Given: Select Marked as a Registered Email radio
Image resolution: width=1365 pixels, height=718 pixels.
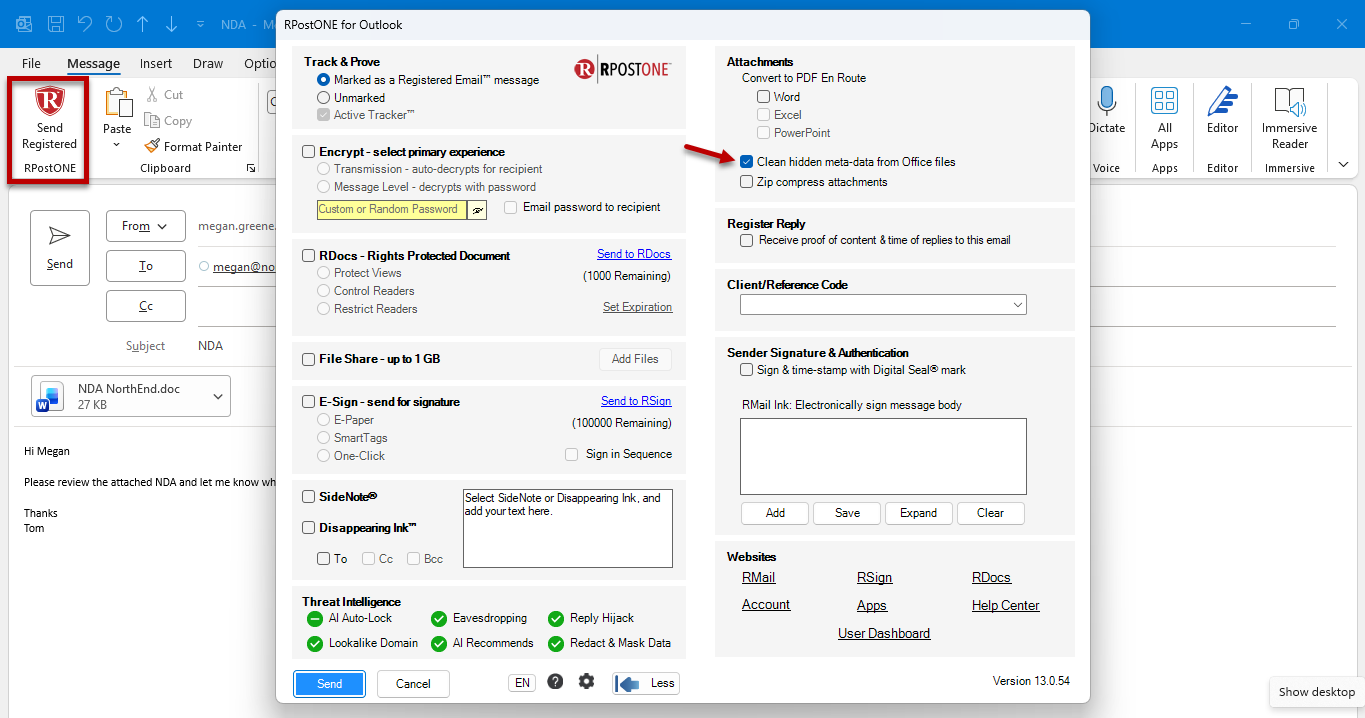Looking at the screenshot, I should [x=323, y=79].
